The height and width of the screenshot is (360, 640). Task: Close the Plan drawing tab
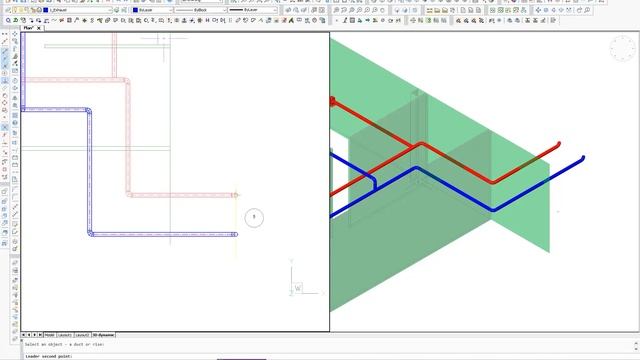[x=39, y=28]
